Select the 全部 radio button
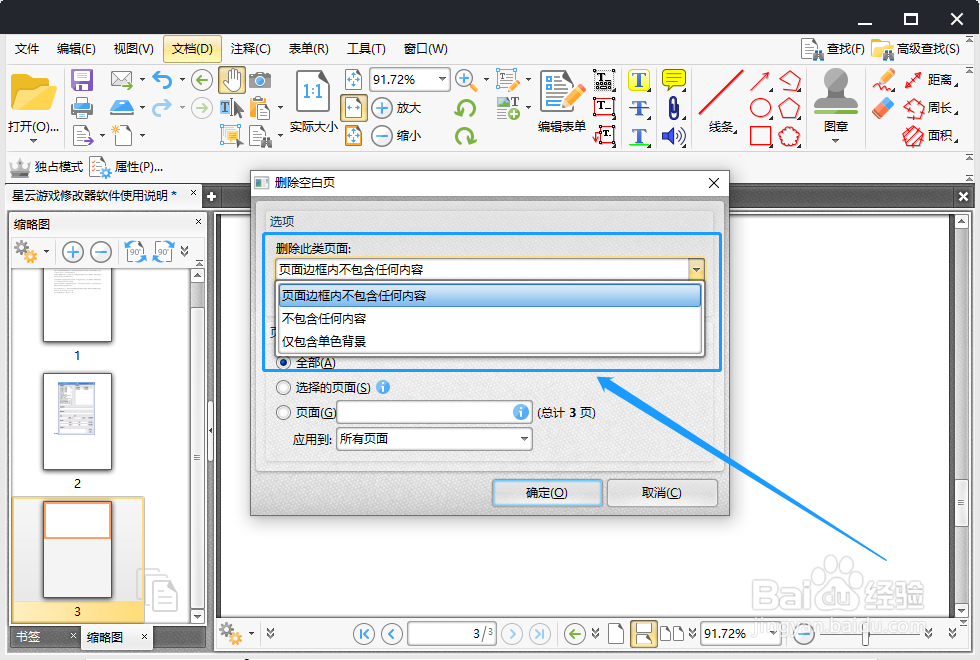980x660 pixels. [282, 363]
